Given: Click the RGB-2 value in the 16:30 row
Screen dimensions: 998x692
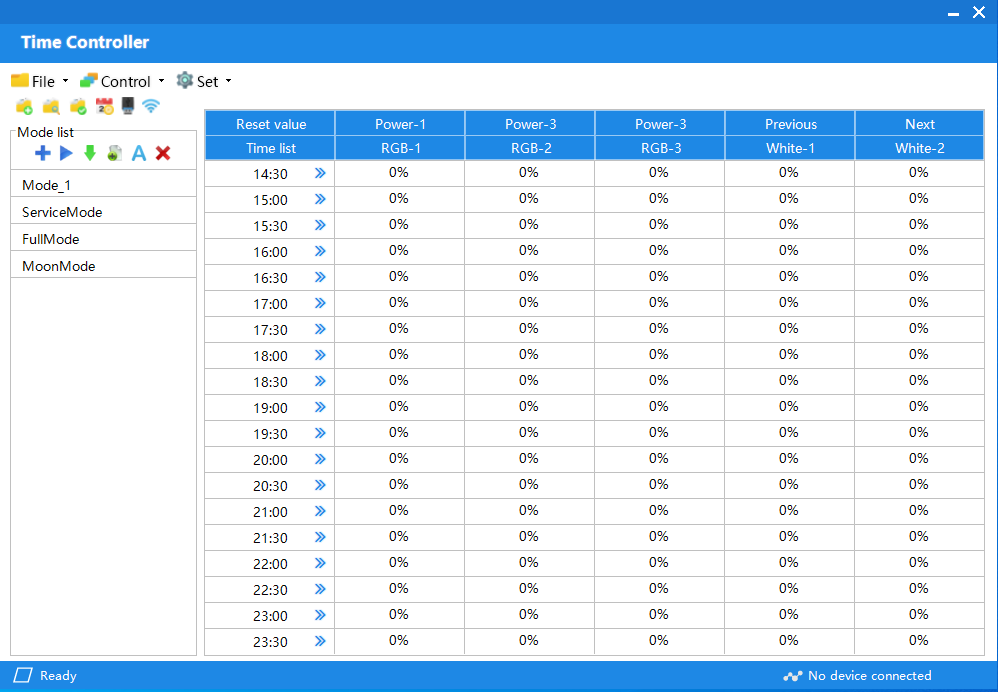Looking at the screenshot, I should pos(529,276).
